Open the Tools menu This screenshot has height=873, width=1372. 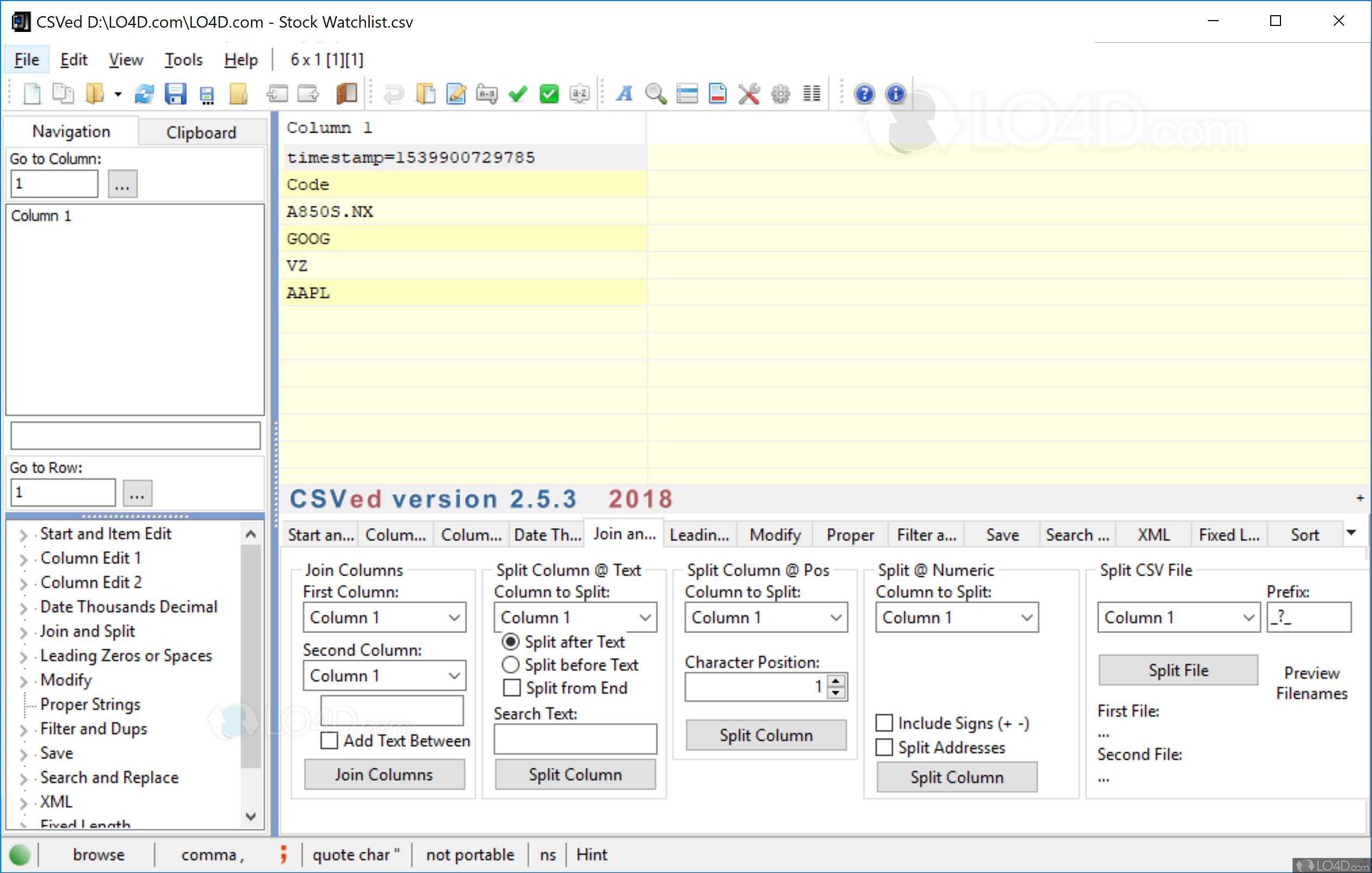click(x=183, y=59)
